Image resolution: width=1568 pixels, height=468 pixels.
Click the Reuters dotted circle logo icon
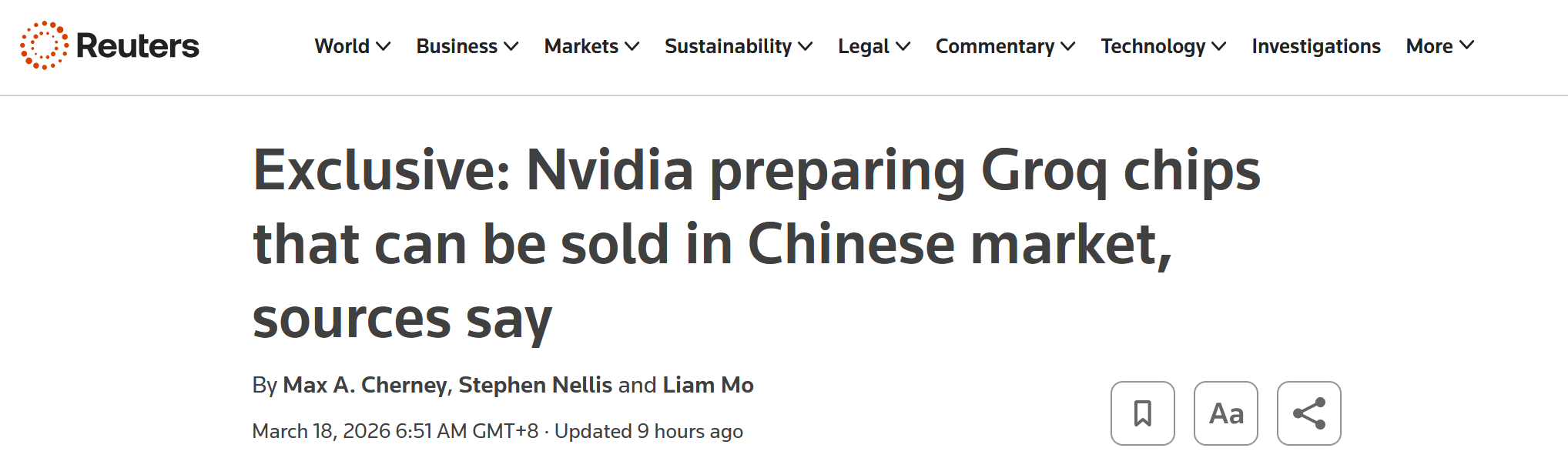[44, 45]
